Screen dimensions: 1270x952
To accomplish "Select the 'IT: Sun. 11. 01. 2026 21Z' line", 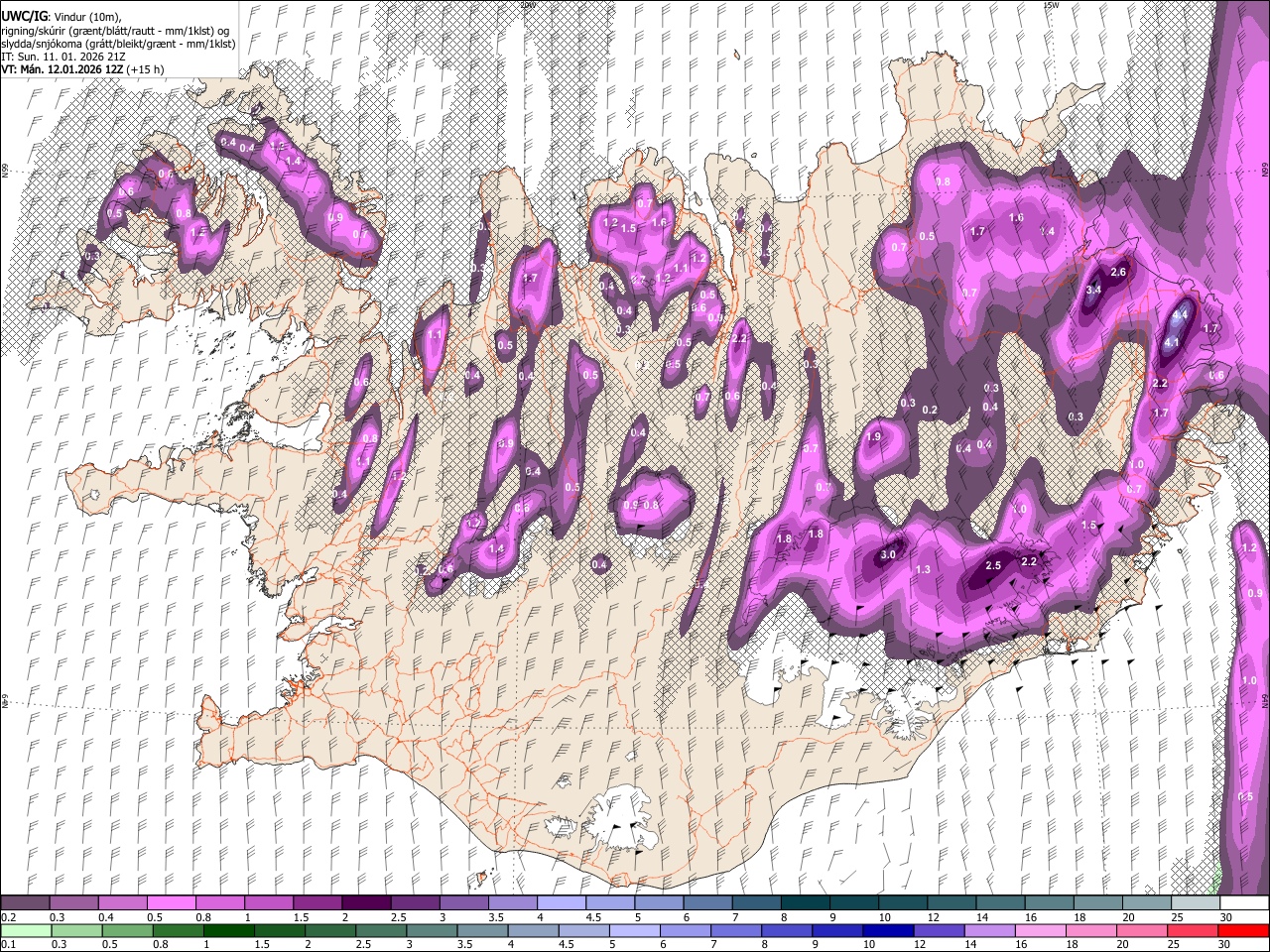I will click(63, 57).
